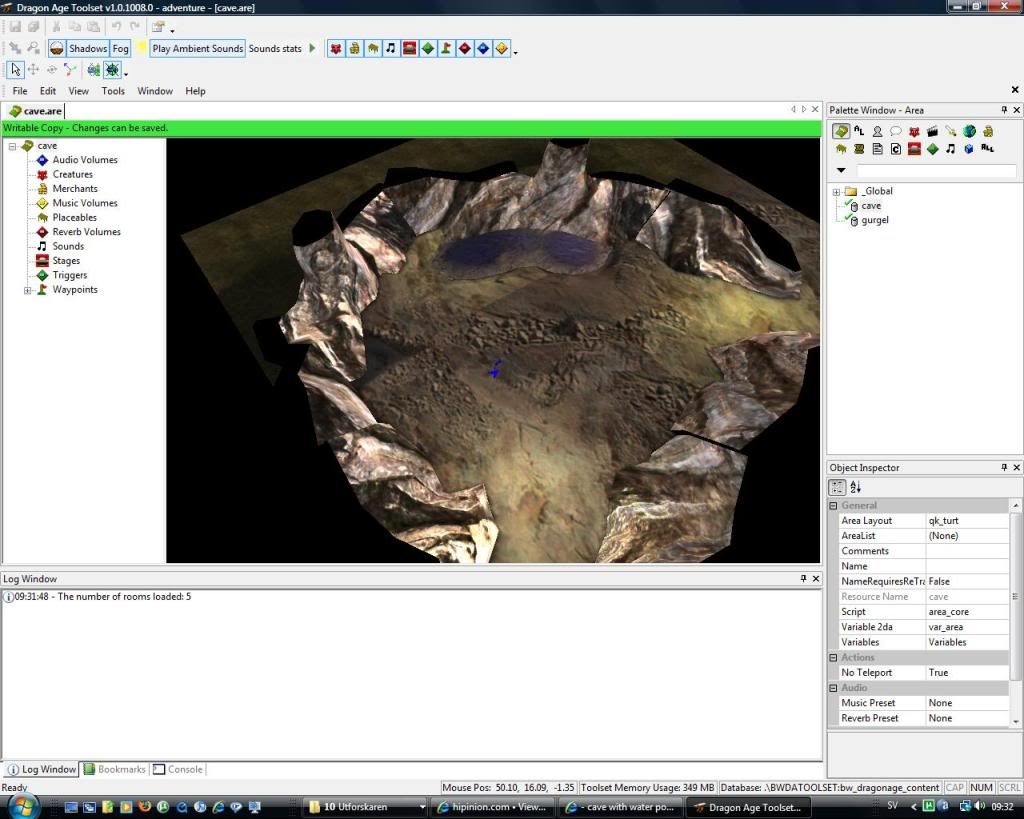The height and width of the screenshot is (819, 1024).
Task: Open the cutscene clapperboard palette category
Action: 932,131
